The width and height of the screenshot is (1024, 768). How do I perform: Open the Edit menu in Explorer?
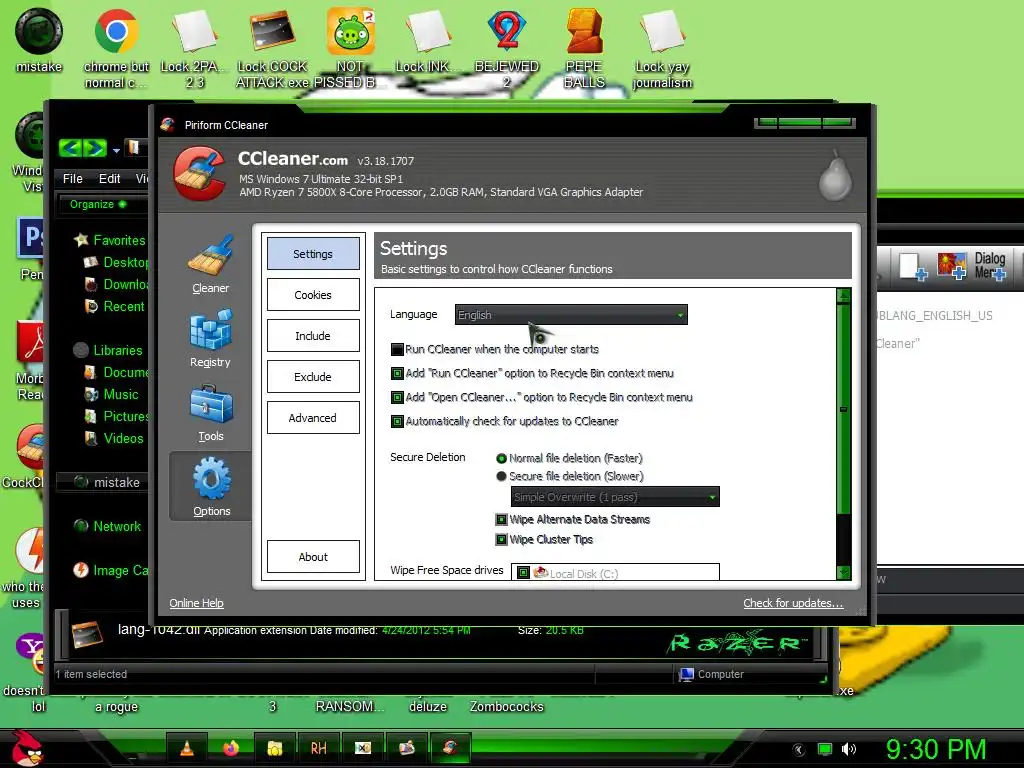109,178
